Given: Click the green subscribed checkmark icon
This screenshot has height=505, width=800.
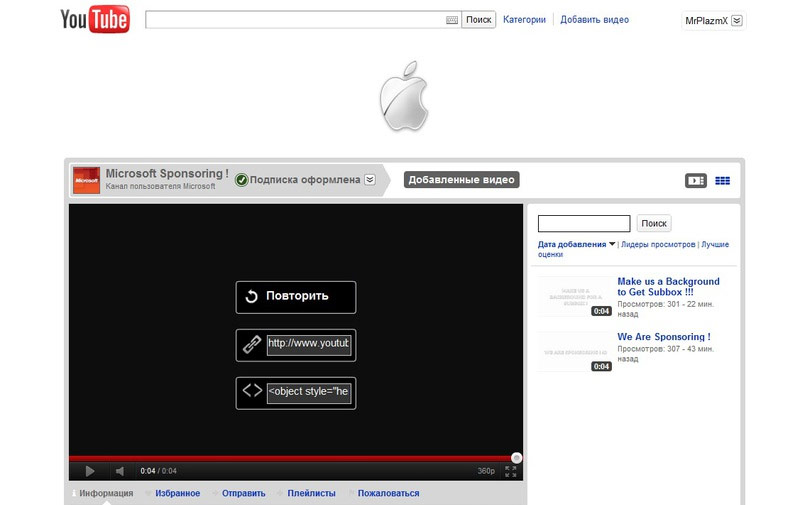Looking at the screenshot, I should [241, 180].
